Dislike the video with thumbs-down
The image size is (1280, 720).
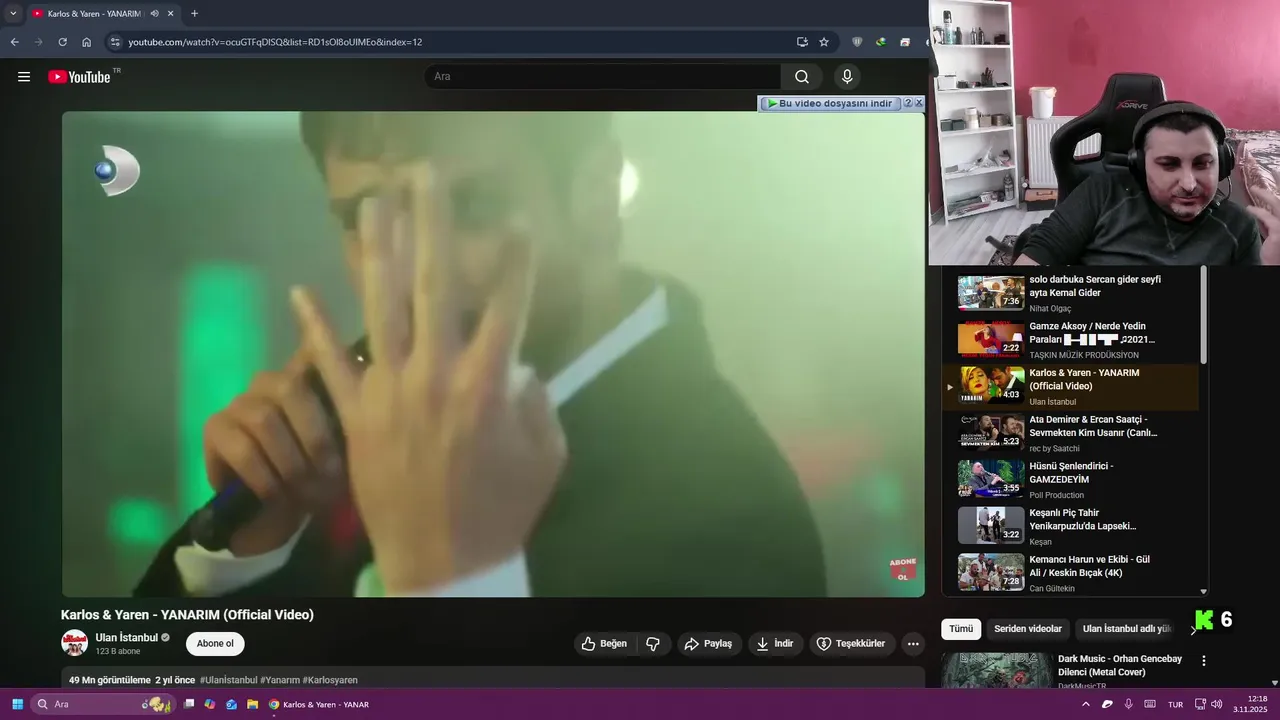point(653,644)
